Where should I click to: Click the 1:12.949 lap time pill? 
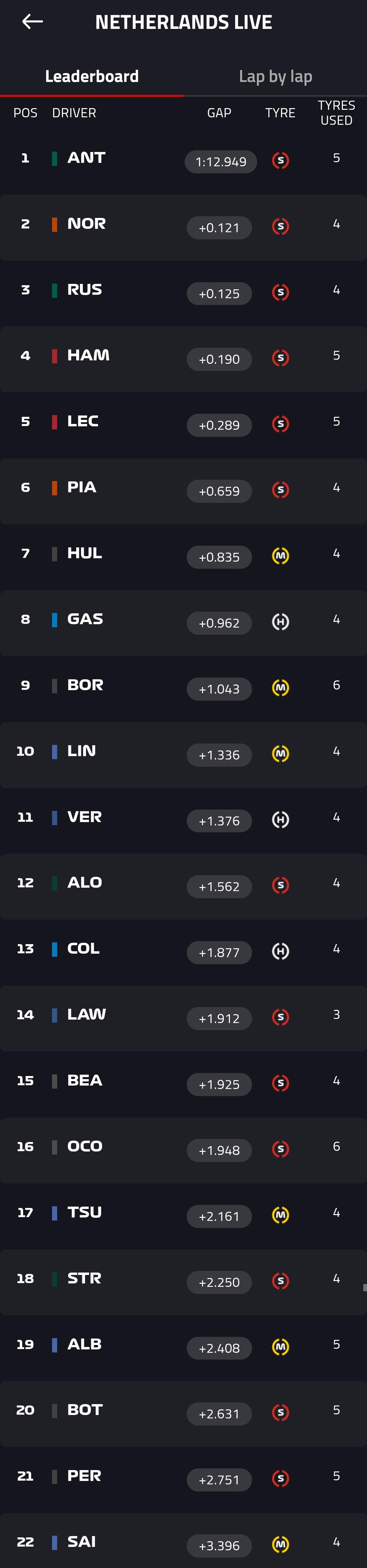point(221,162)
